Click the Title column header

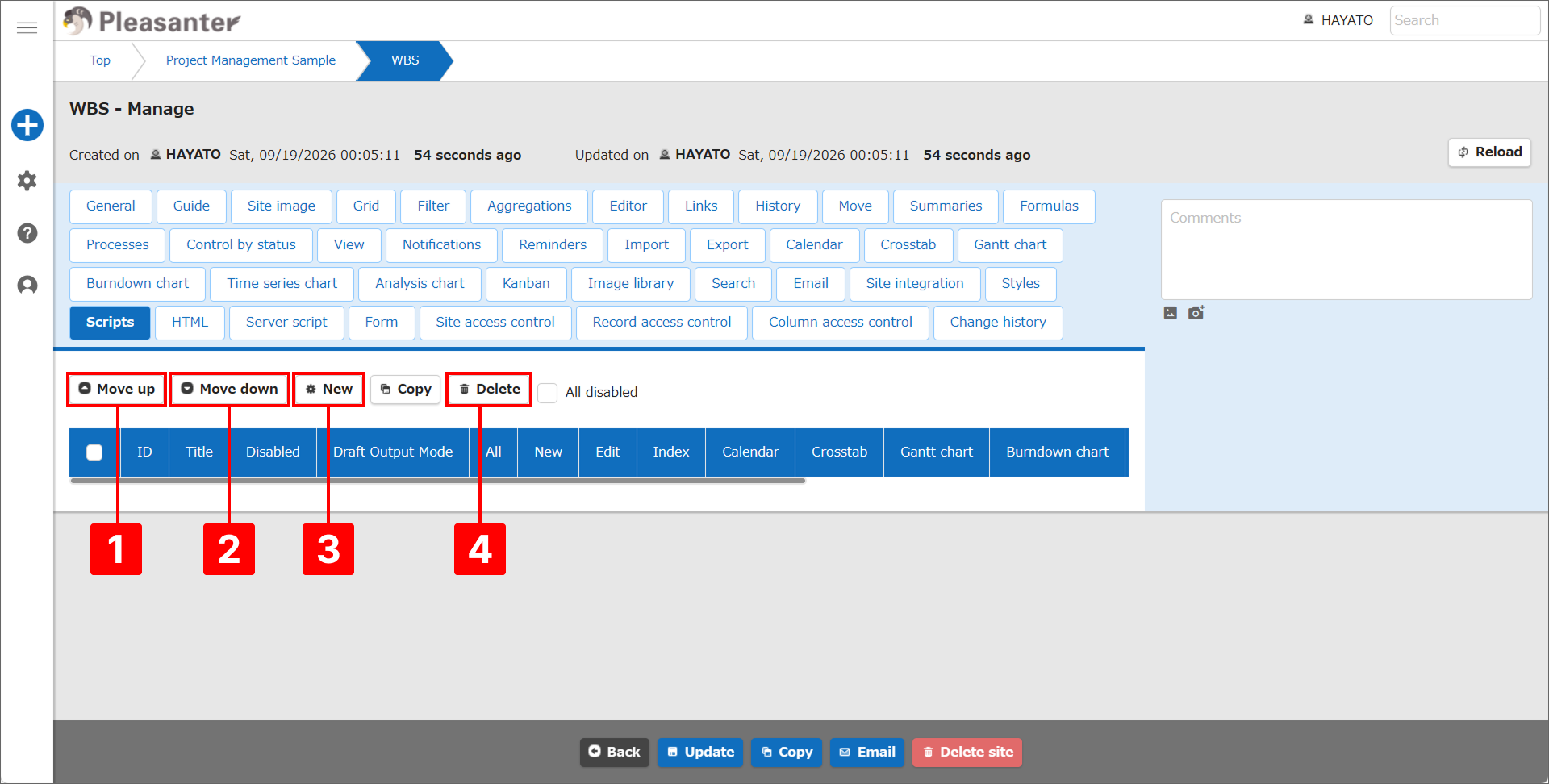pyautogui.click(x=199, y=452)
